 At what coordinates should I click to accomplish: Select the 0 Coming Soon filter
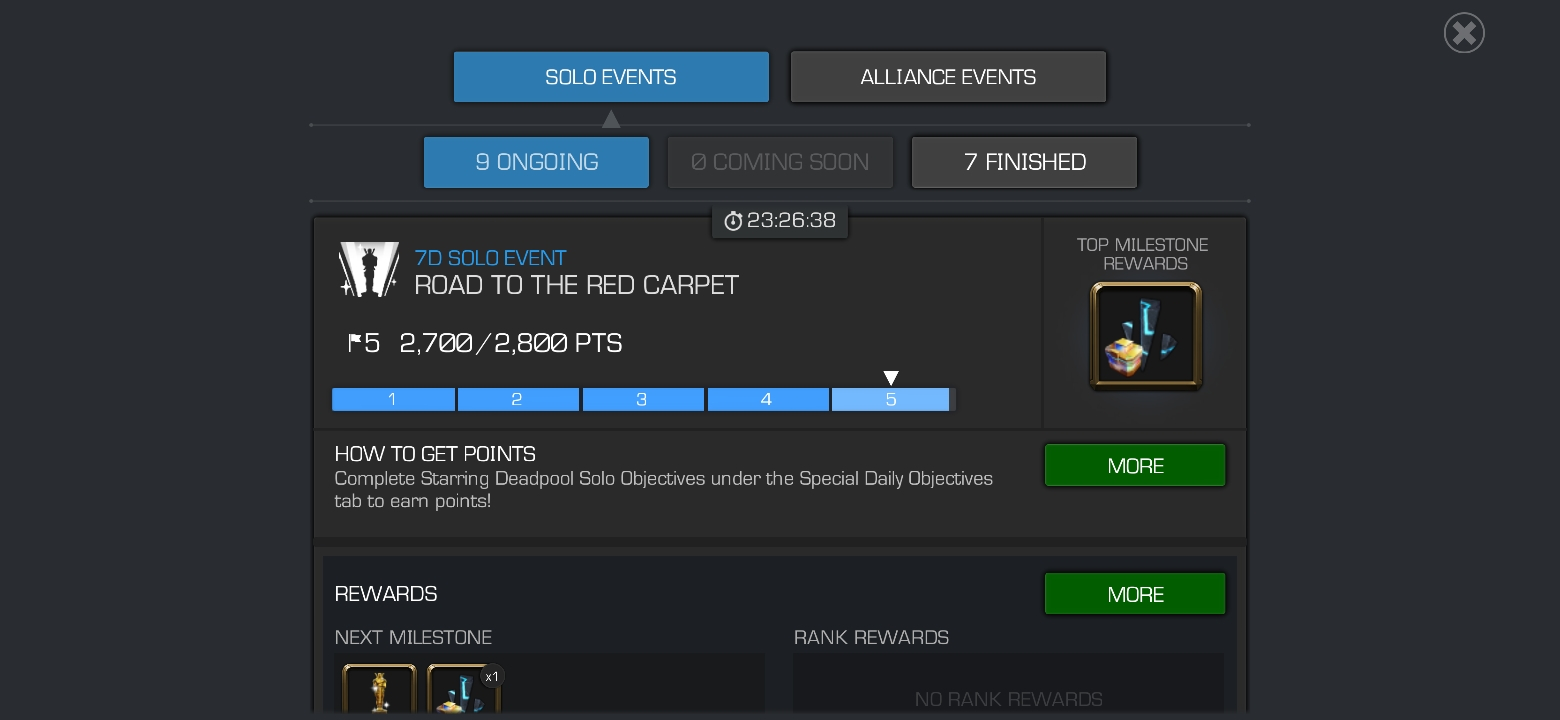coord(780,162)
